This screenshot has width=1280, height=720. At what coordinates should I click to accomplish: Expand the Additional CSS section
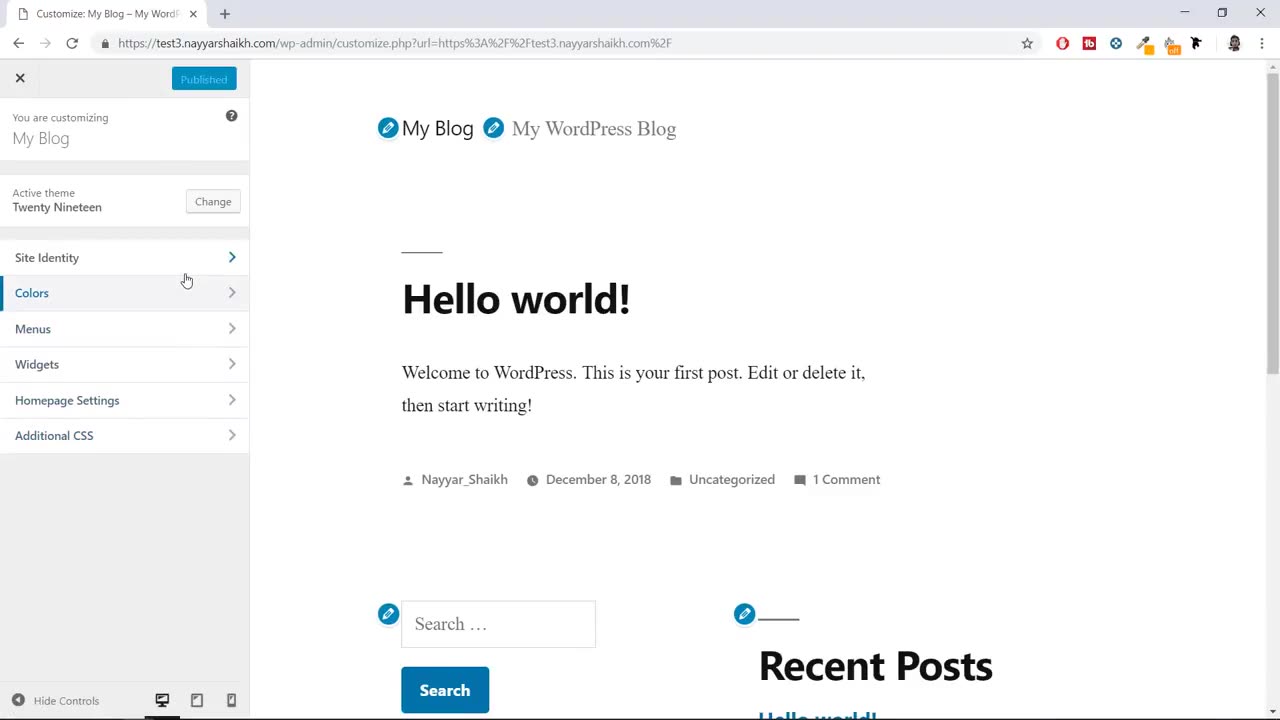coord(125,436)
